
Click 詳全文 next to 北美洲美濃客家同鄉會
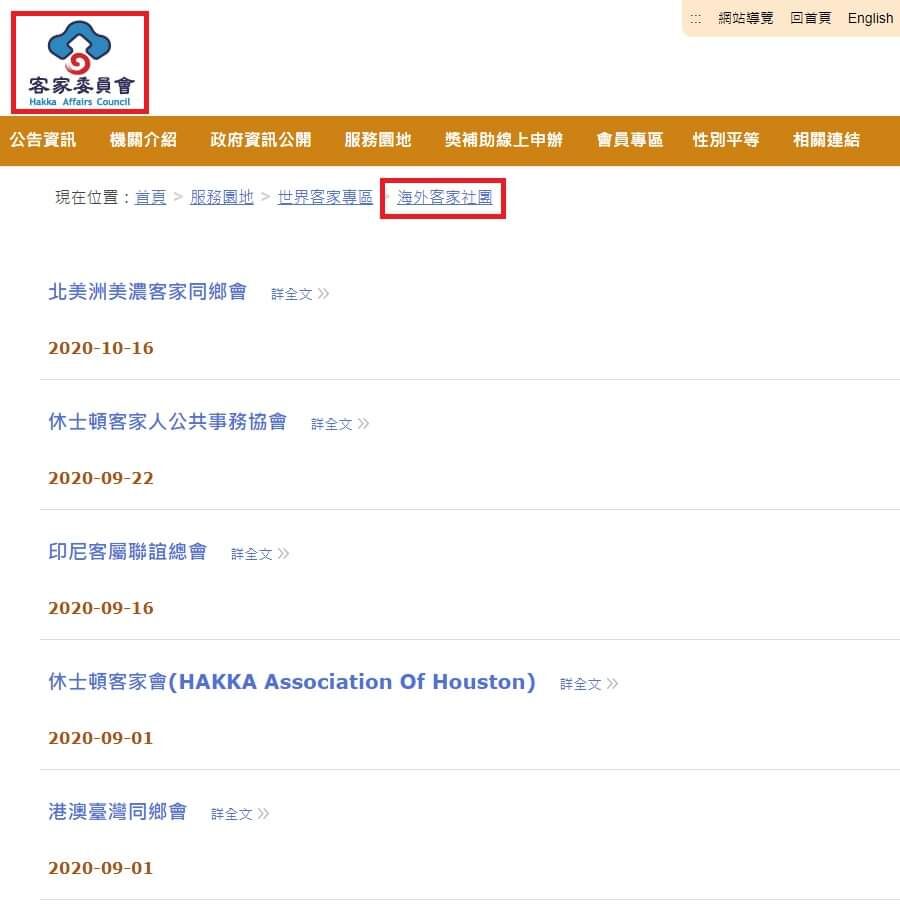pyautogui.click(x=300, y=294)
